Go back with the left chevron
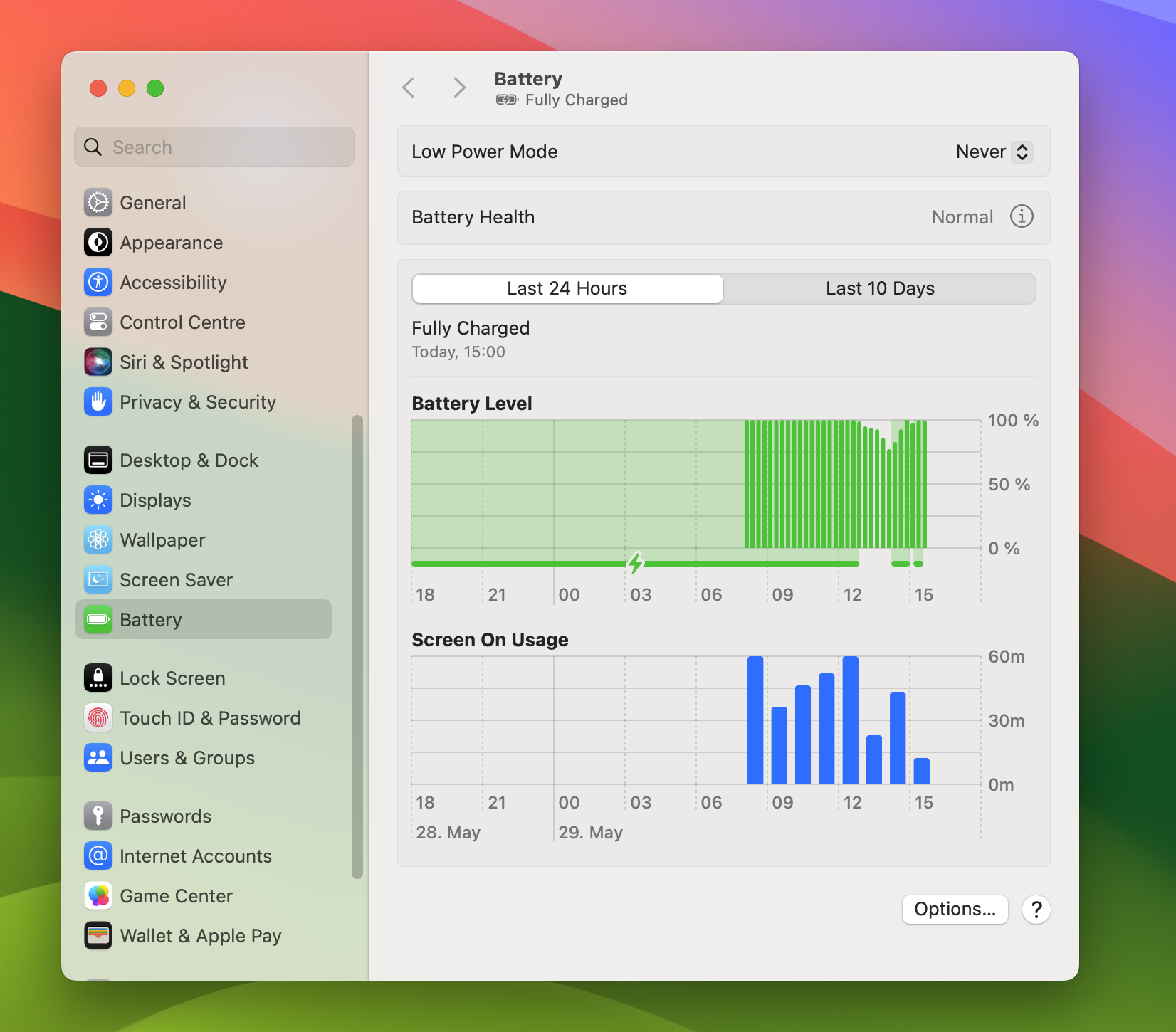 (409, 88)
